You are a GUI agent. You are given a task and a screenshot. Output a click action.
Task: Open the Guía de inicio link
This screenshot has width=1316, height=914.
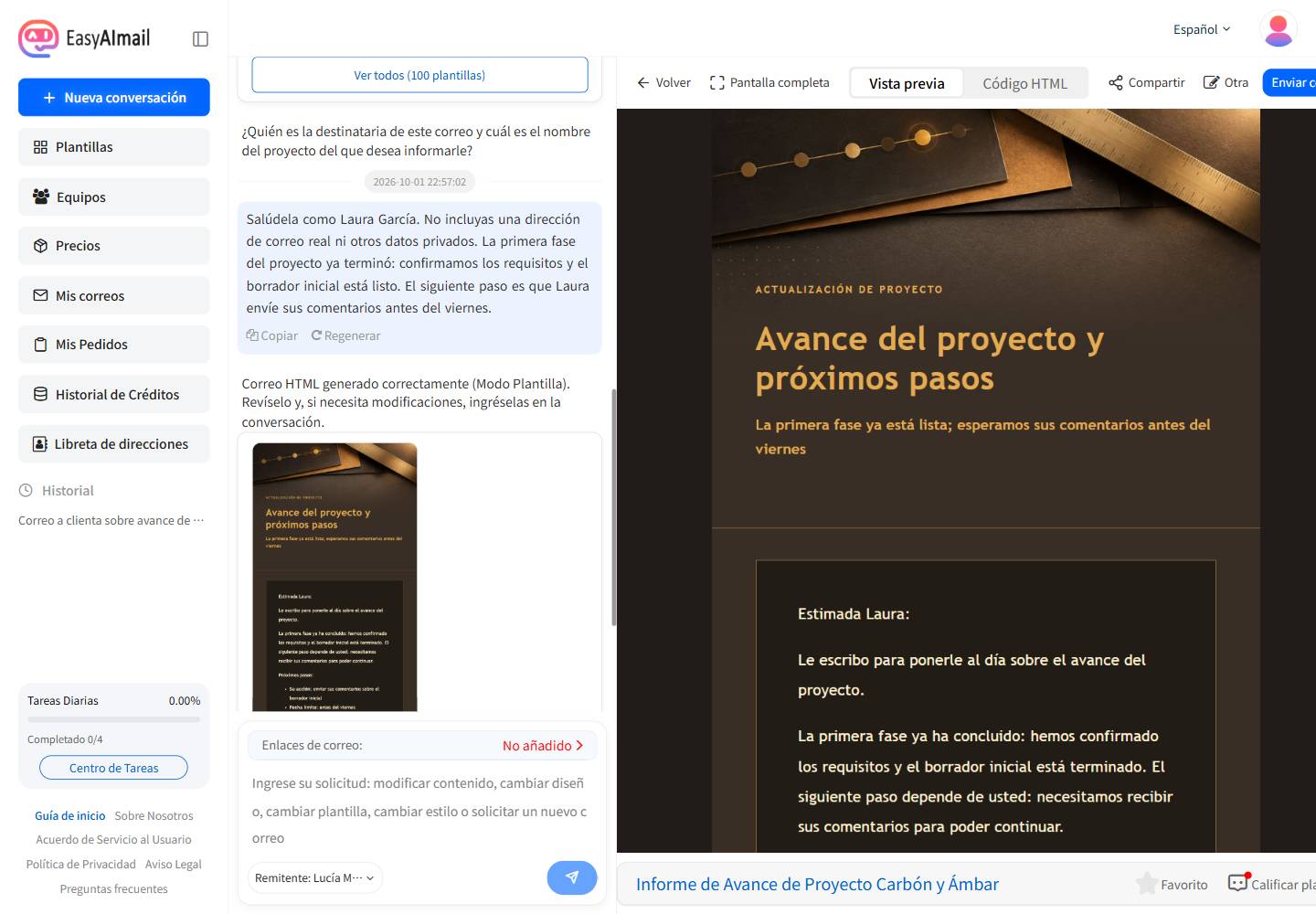[70, 815]
